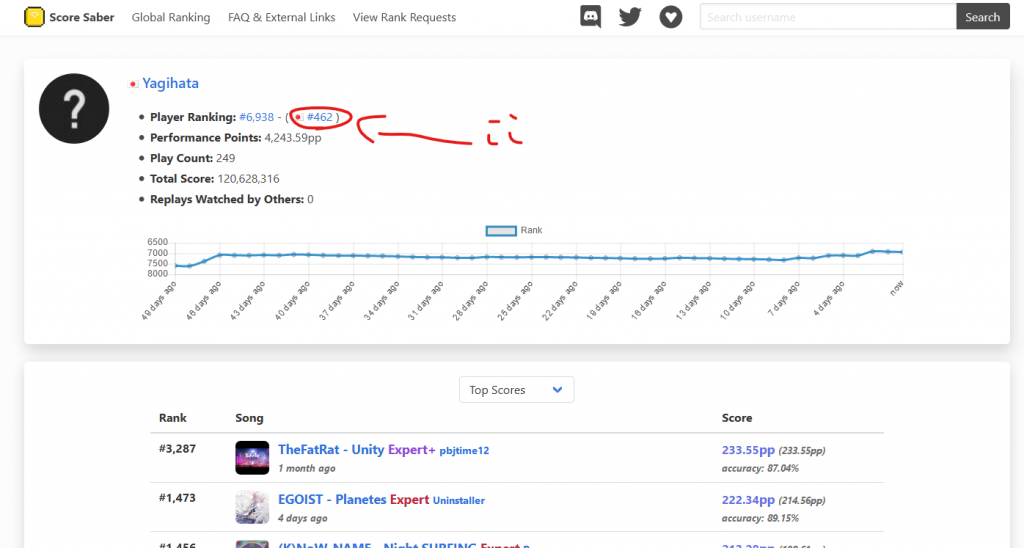Open global rank #6,938 link

[x=257, y=118]
